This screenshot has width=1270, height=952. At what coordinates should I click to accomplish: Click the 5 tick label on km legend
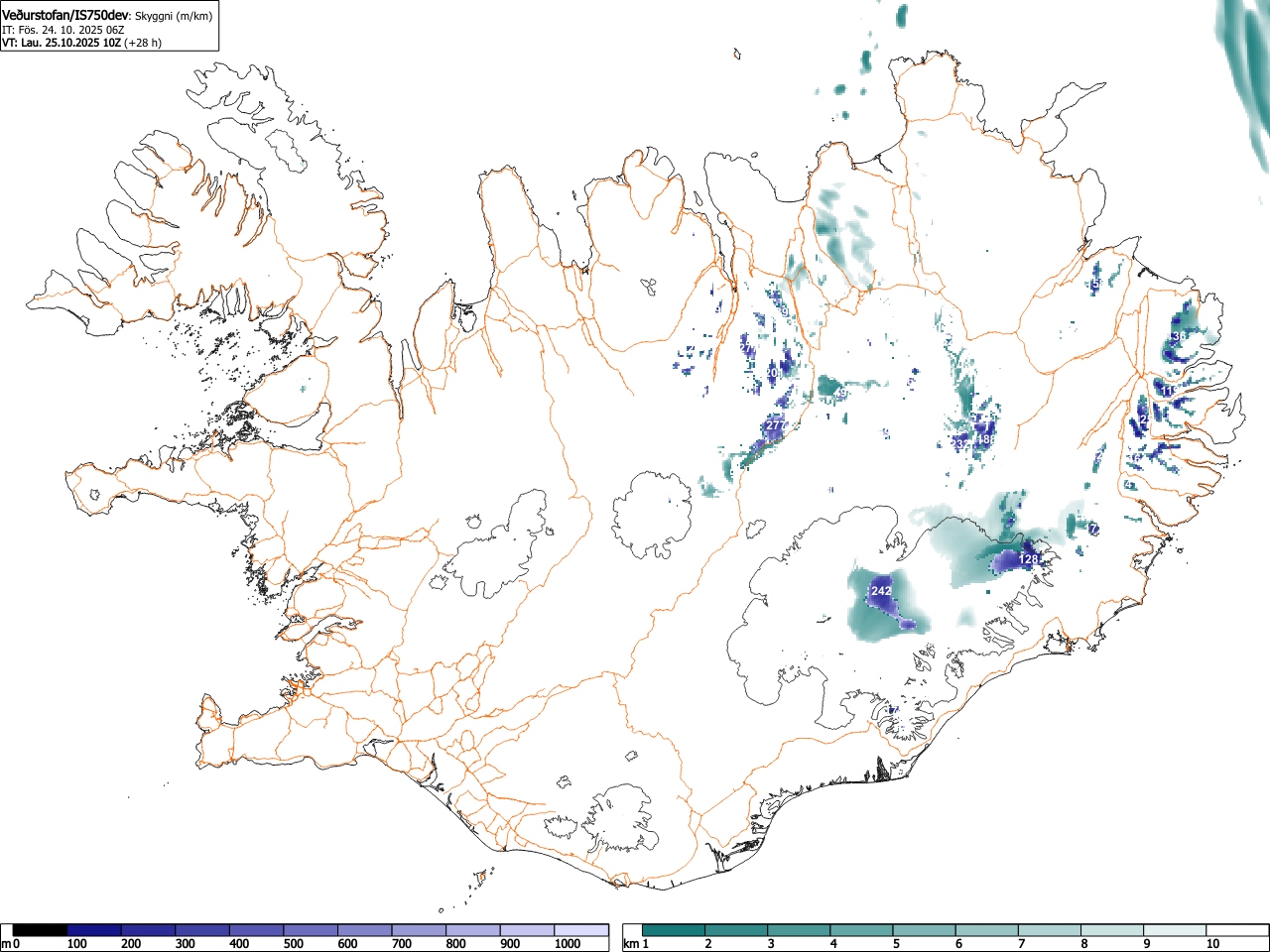(896, 944)
